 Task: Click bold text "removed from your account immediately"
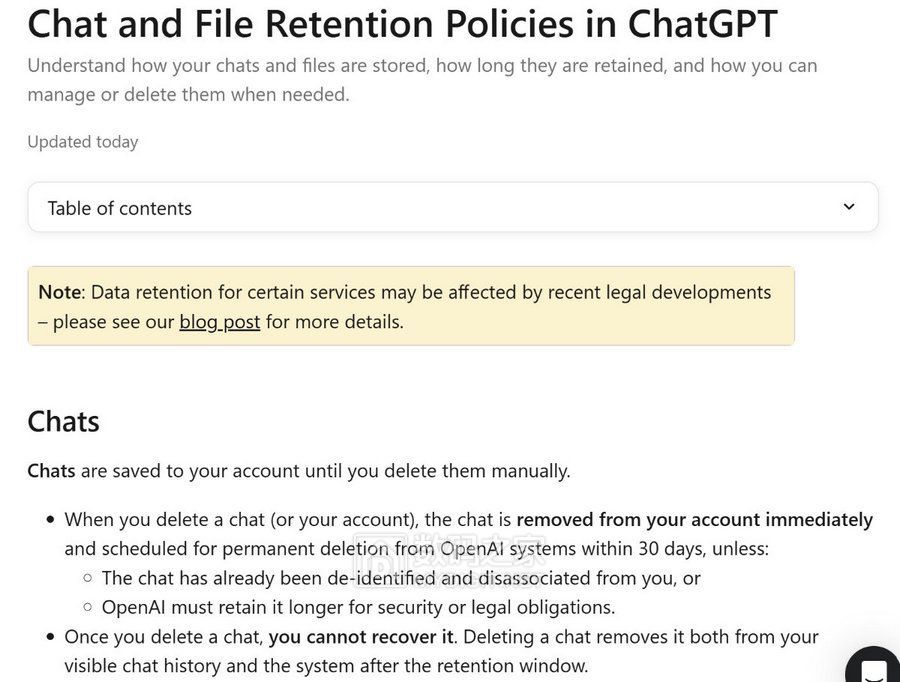694,520
